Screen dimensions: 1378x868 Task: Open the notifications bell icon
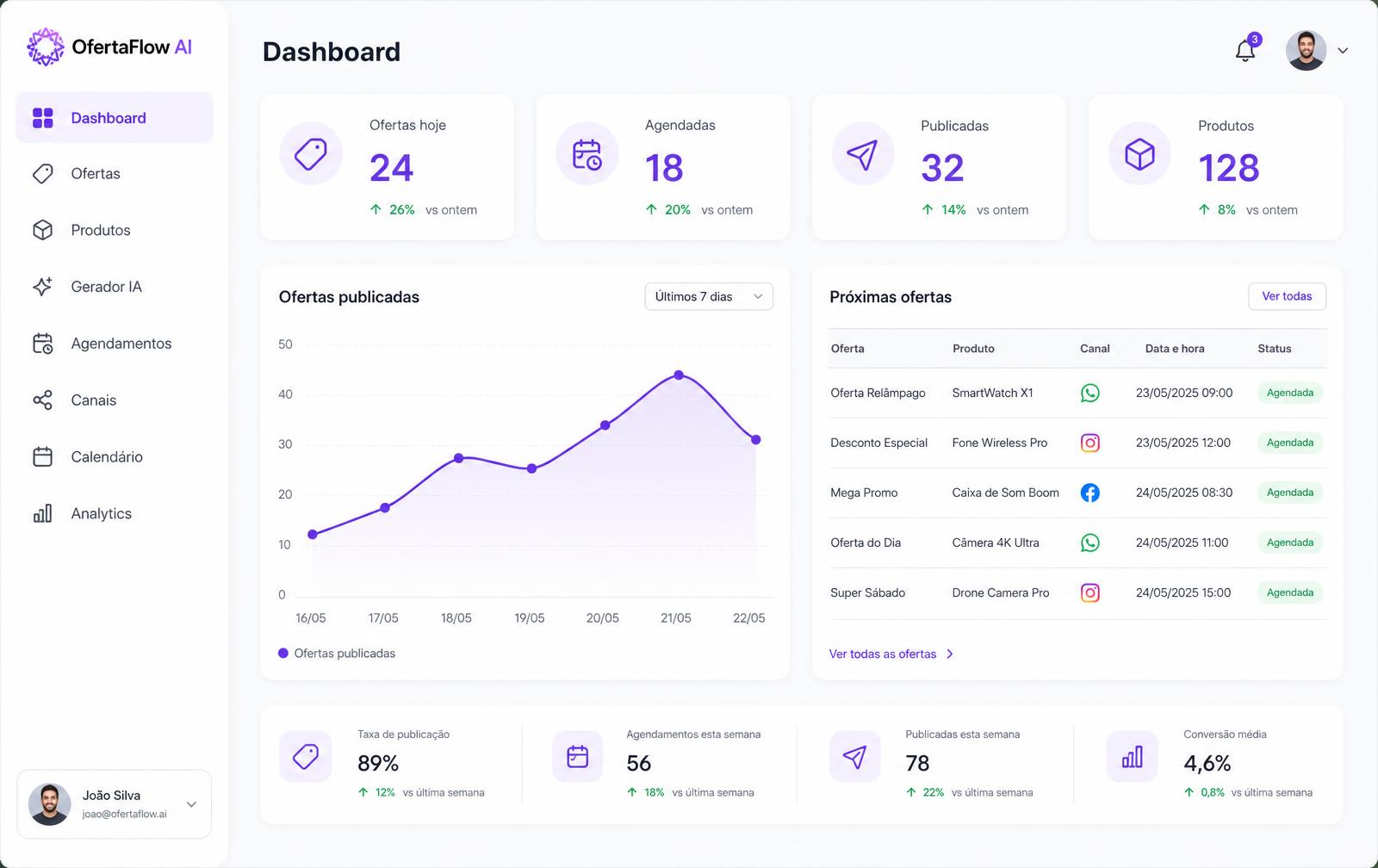tap(1245, 51)
